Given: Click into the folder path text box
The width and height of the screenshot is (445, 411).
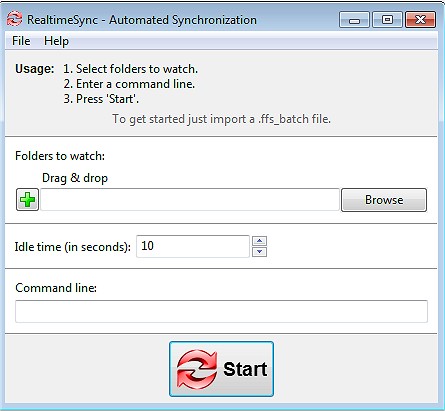Looking at the screenshot, I should [x=190, y=200].
